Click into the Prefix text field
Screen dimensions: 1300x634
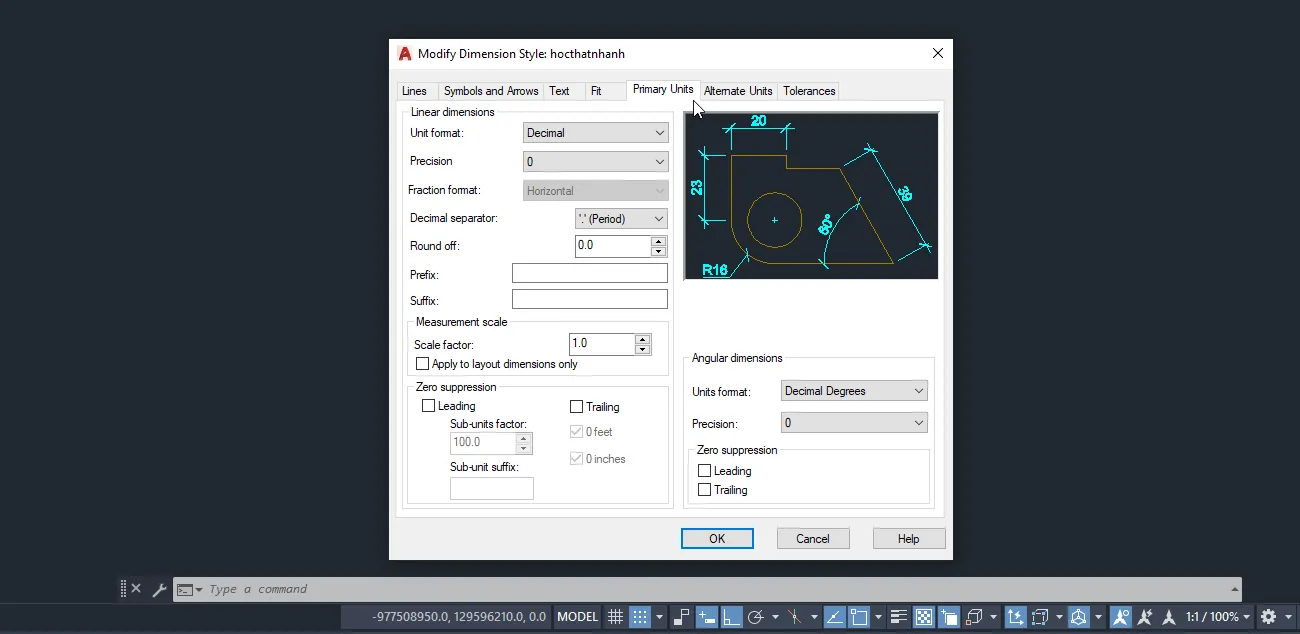589,274
